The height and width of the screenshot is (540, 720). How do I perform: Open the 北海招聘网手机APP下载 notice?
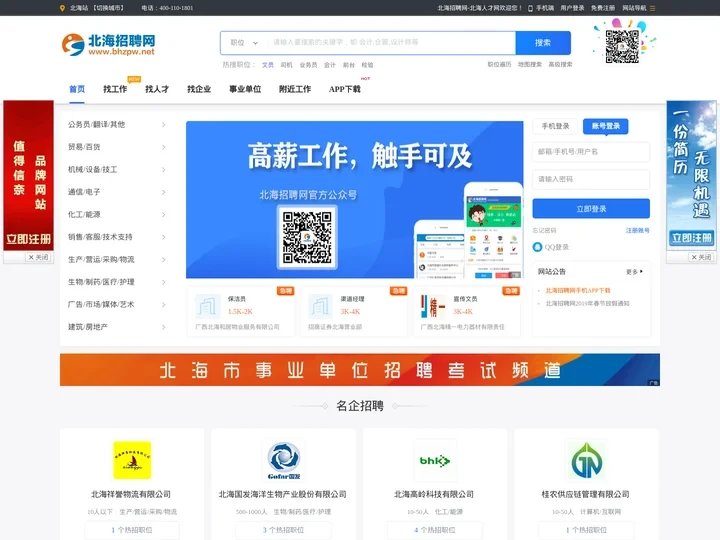coord(578,290)
